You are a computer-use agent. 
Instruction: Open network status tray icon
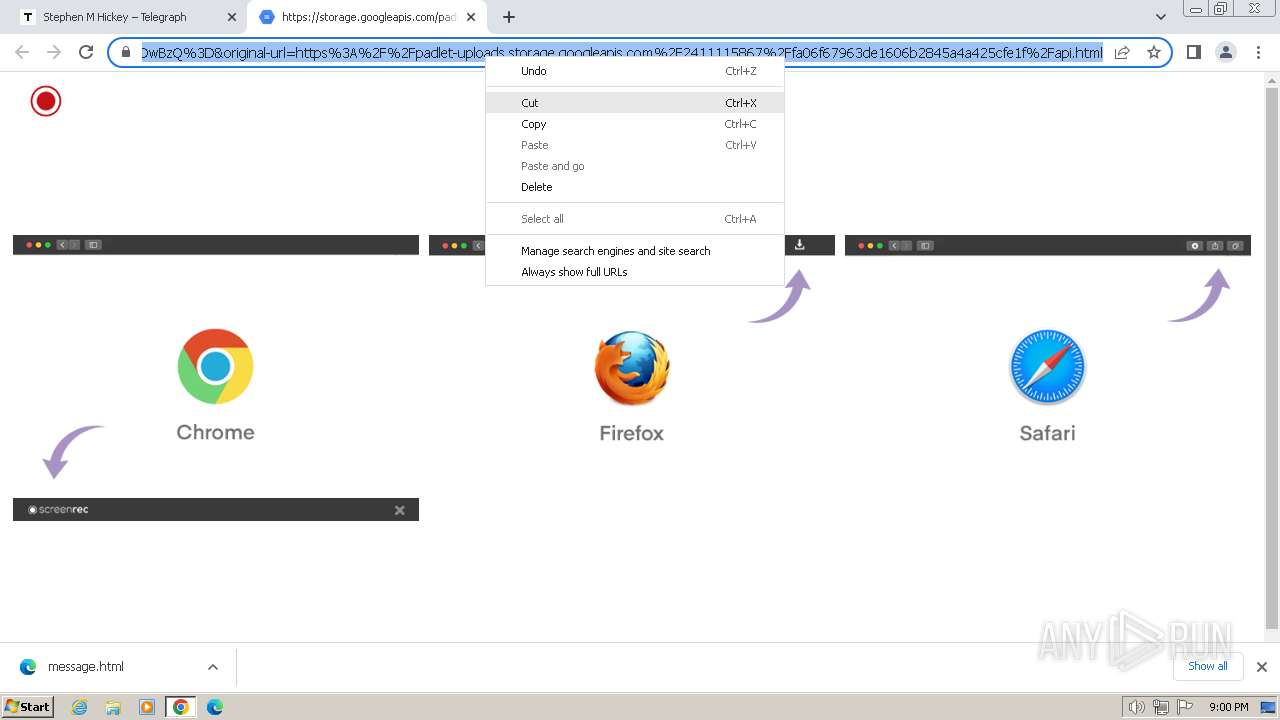click(x=1160, y=707)
